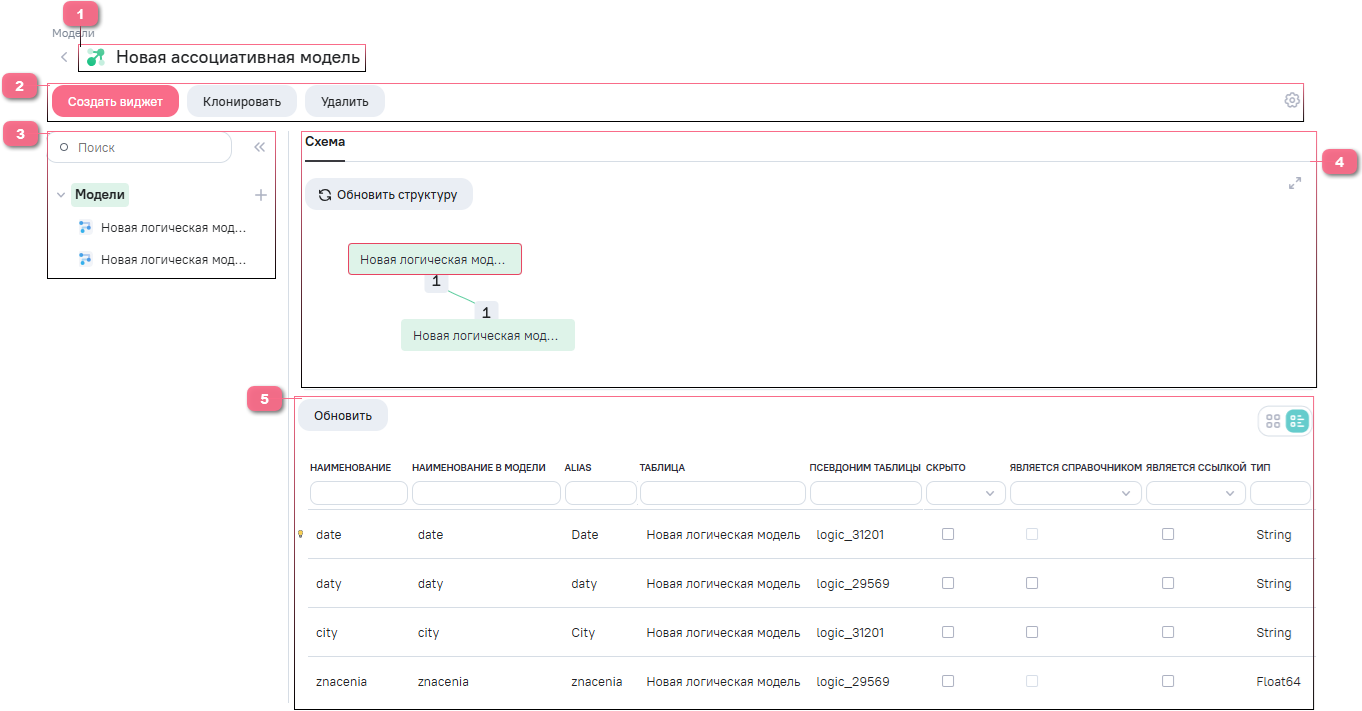Add a model with the plus icon
This screenshot has height=711, width=1362.
pyautogui.click(x=261, y=195)
